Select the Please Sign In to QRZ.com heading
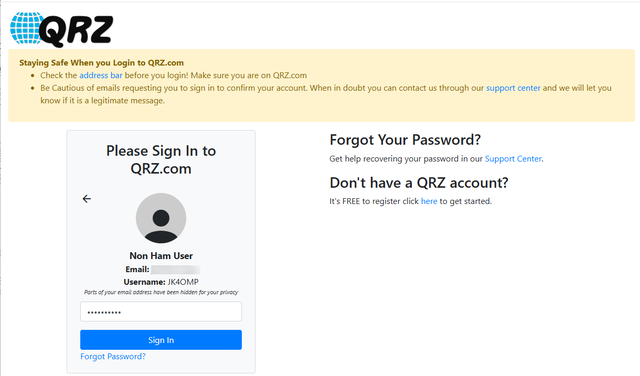This screenshot has width=640, height=376. tap(161, 160)
